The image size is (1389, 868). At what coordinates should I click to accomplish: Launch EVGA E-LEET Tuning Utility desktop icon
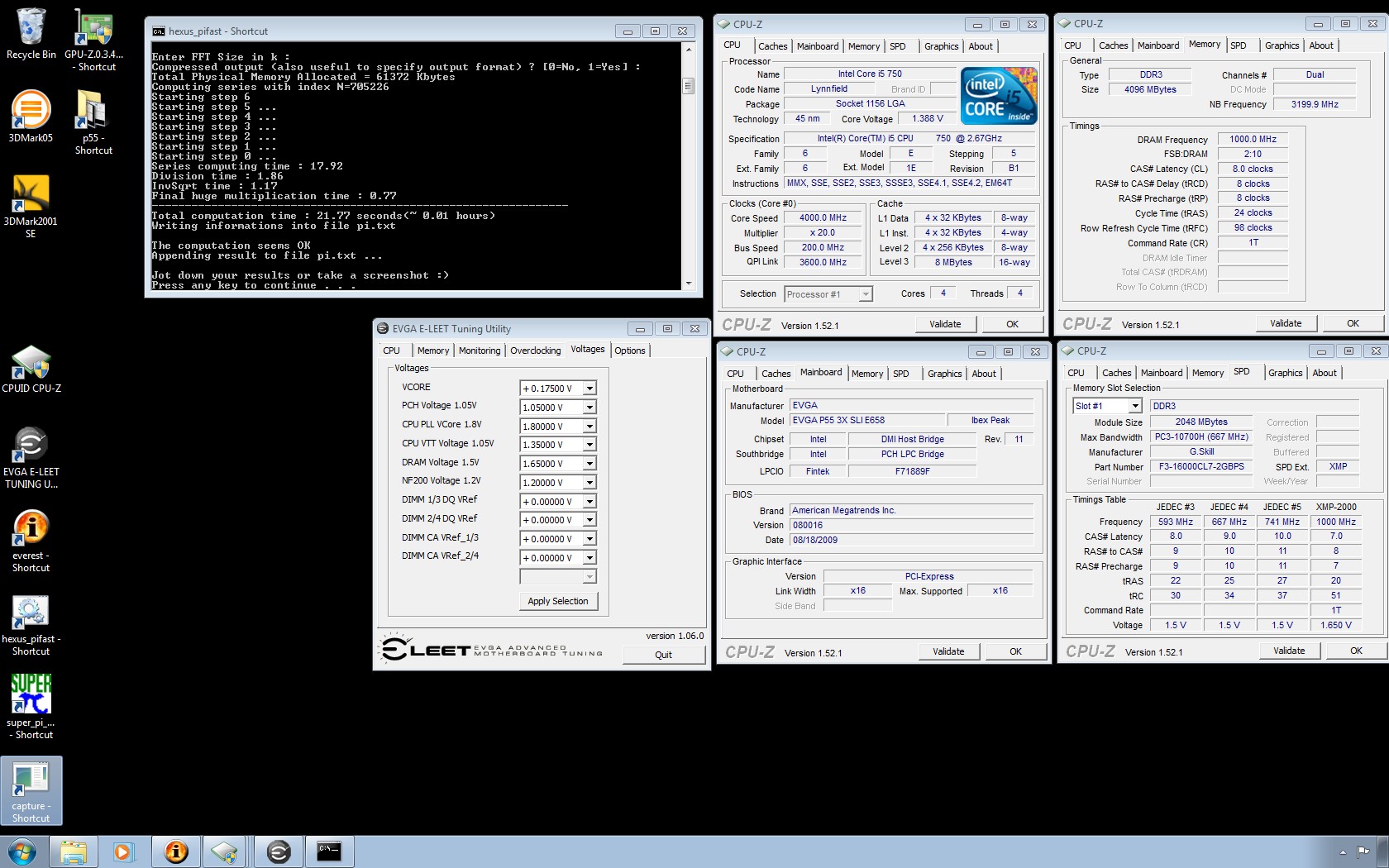(x=31, y=457)
